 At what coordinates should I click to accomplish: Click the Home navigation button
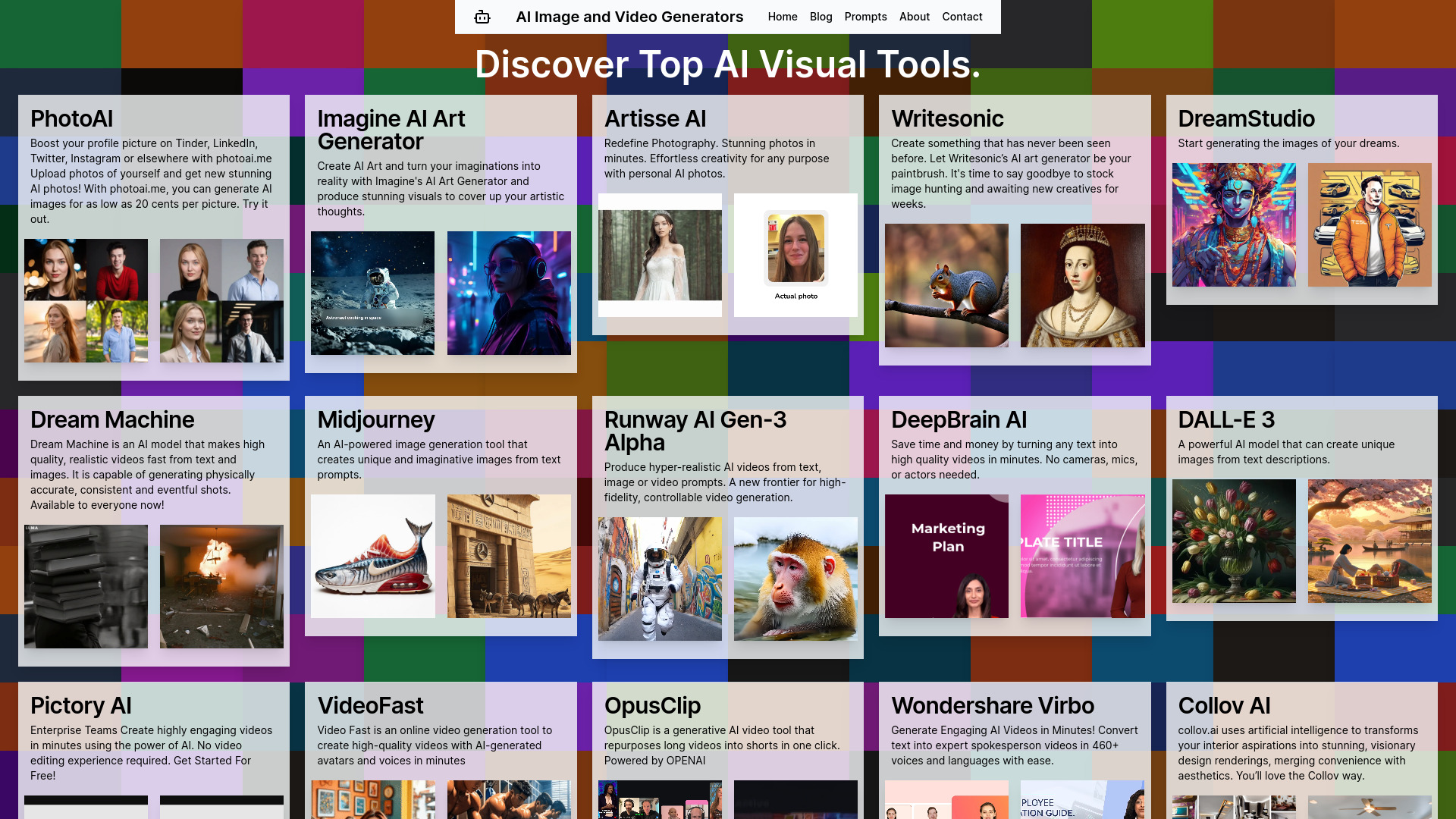(x=782, y=16)
